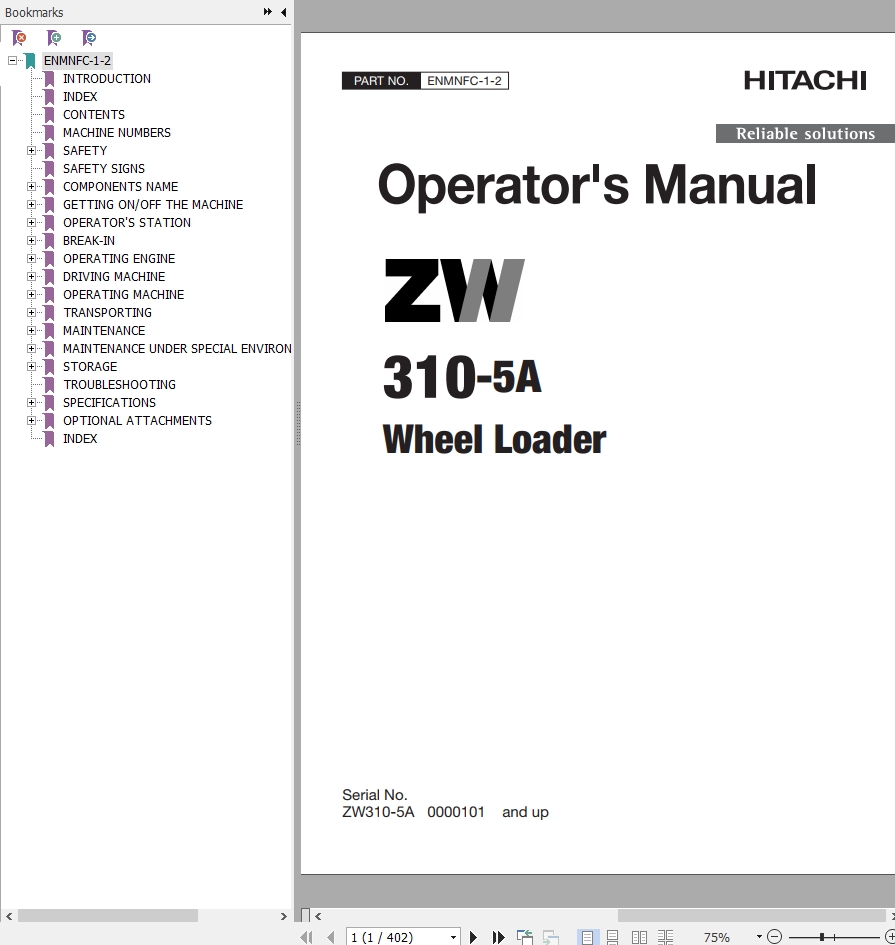The image size is (895, 945).
Task: Expand the STORAGE bookmark
Action: click(x=31, y=366)
